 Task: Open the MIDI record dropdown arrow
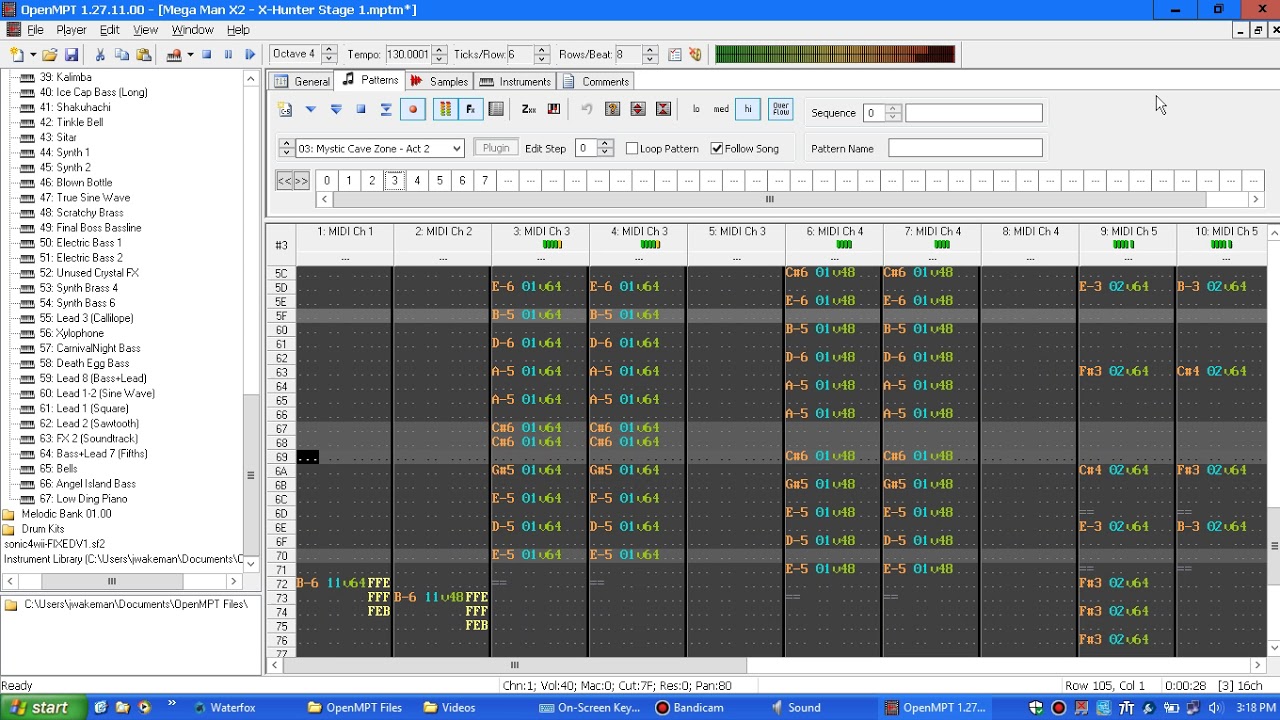tap(189, 55)
